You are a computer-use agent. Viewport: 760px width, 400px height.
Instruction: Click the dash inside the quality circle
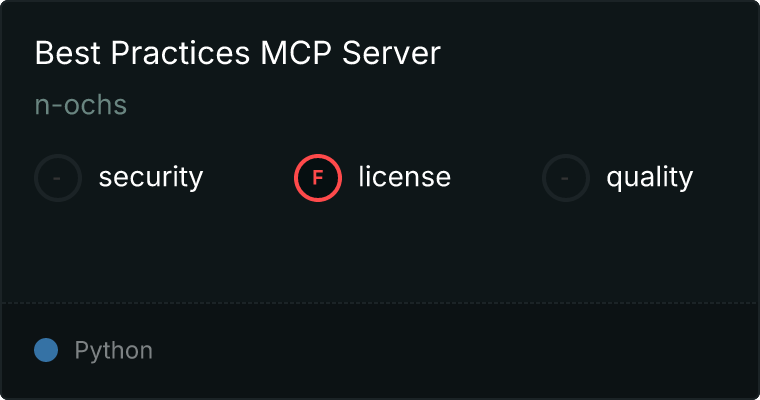click(565, 178)
